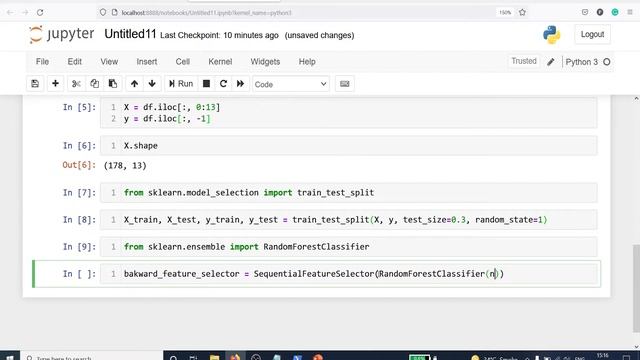Open the View menu
640x360 pixels.
pos(109,62)
